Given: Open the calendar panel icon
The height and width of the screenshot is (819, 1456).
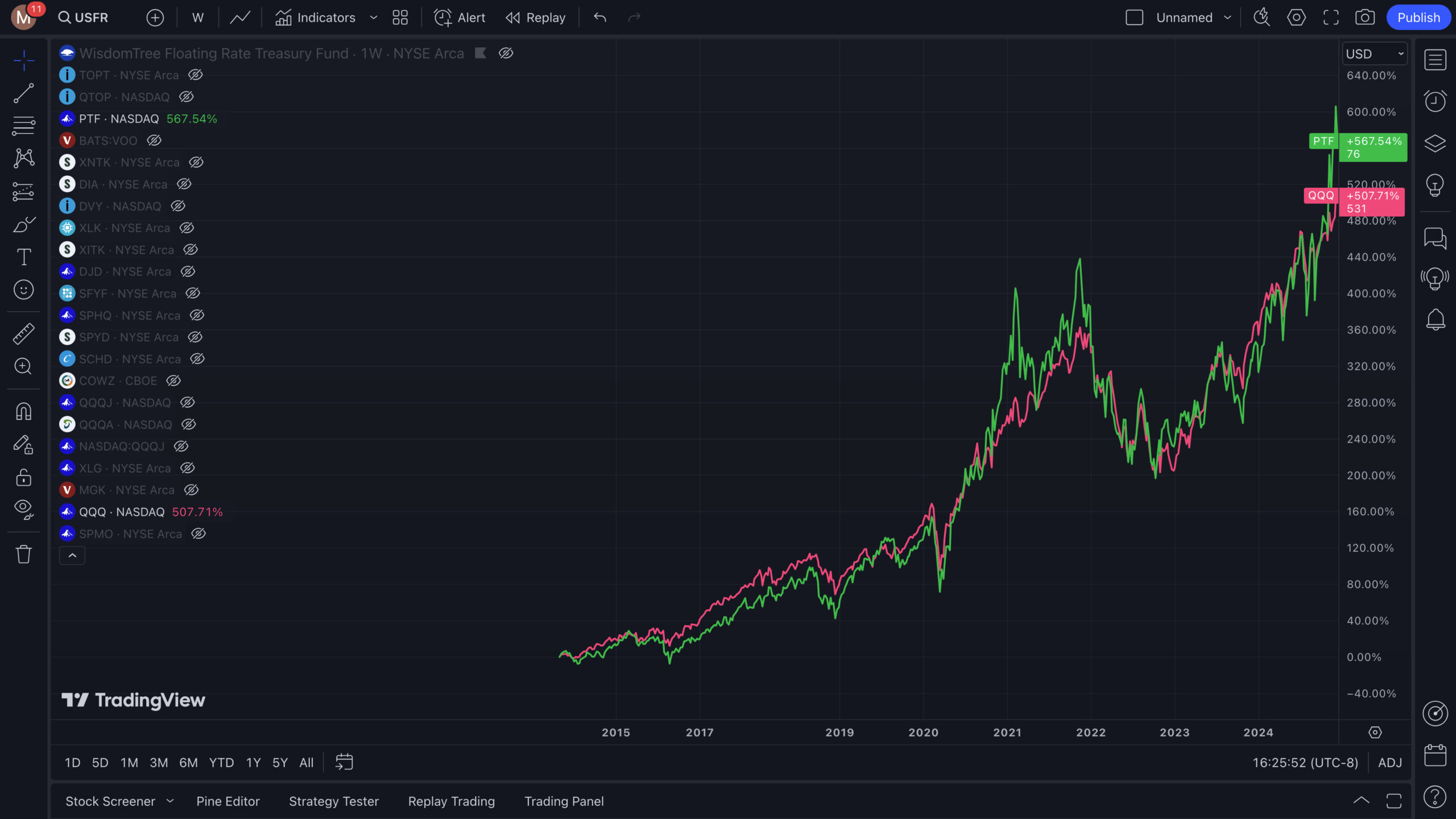Looking at the screenshot, I should (1435, 755).
